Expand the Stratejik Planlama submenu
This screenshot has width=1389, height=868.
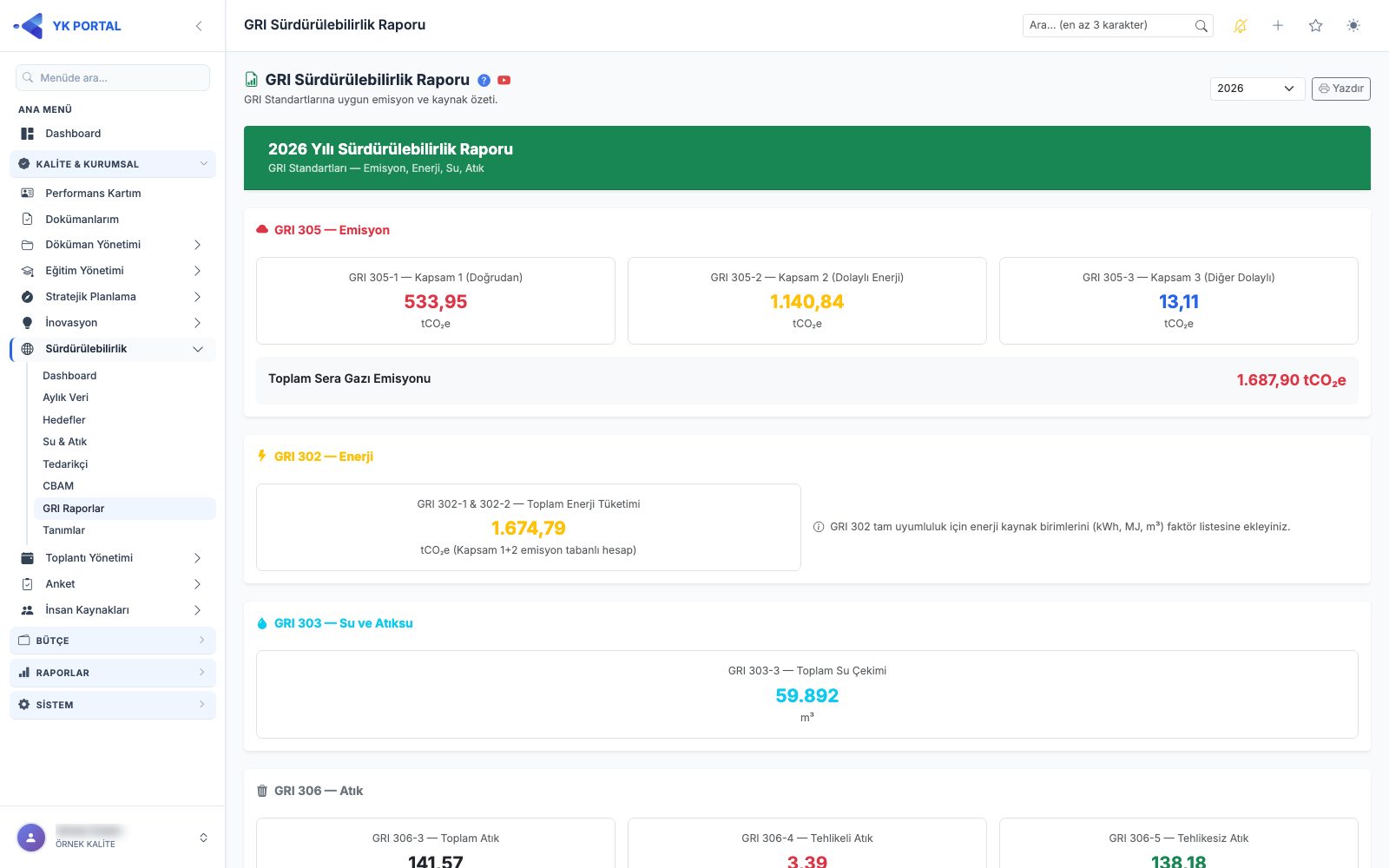197,297
